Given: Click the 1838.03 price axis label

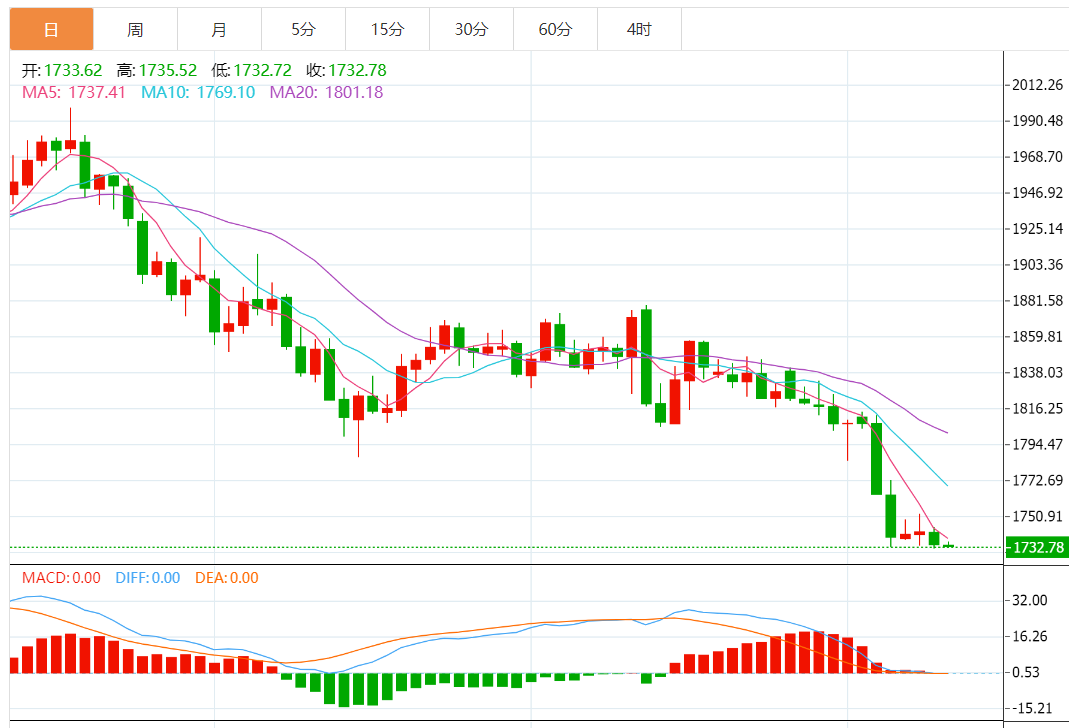Looking at the screenshot, I should point(1037,372).
